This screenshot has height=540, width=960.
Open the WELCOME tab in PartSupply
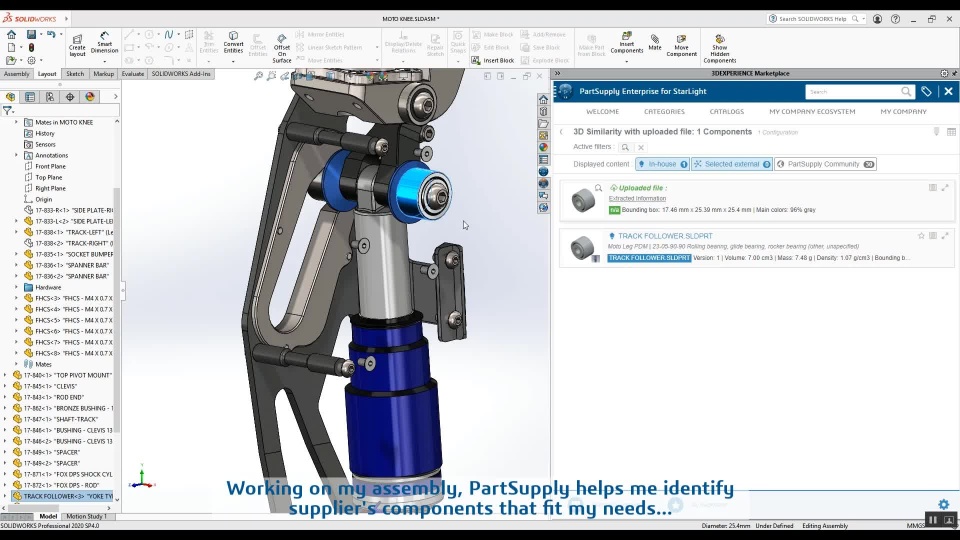(602, 111)
